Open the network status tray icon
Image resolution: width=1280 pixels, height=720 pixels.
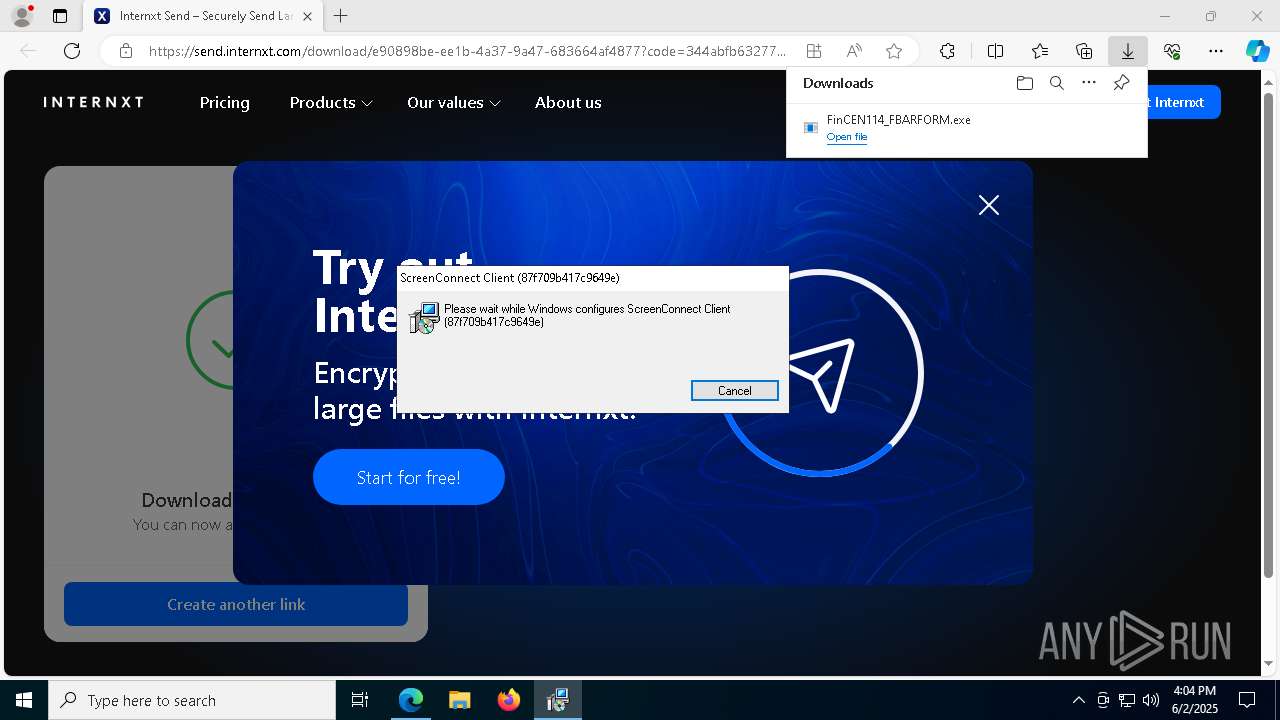point(1127,700)
